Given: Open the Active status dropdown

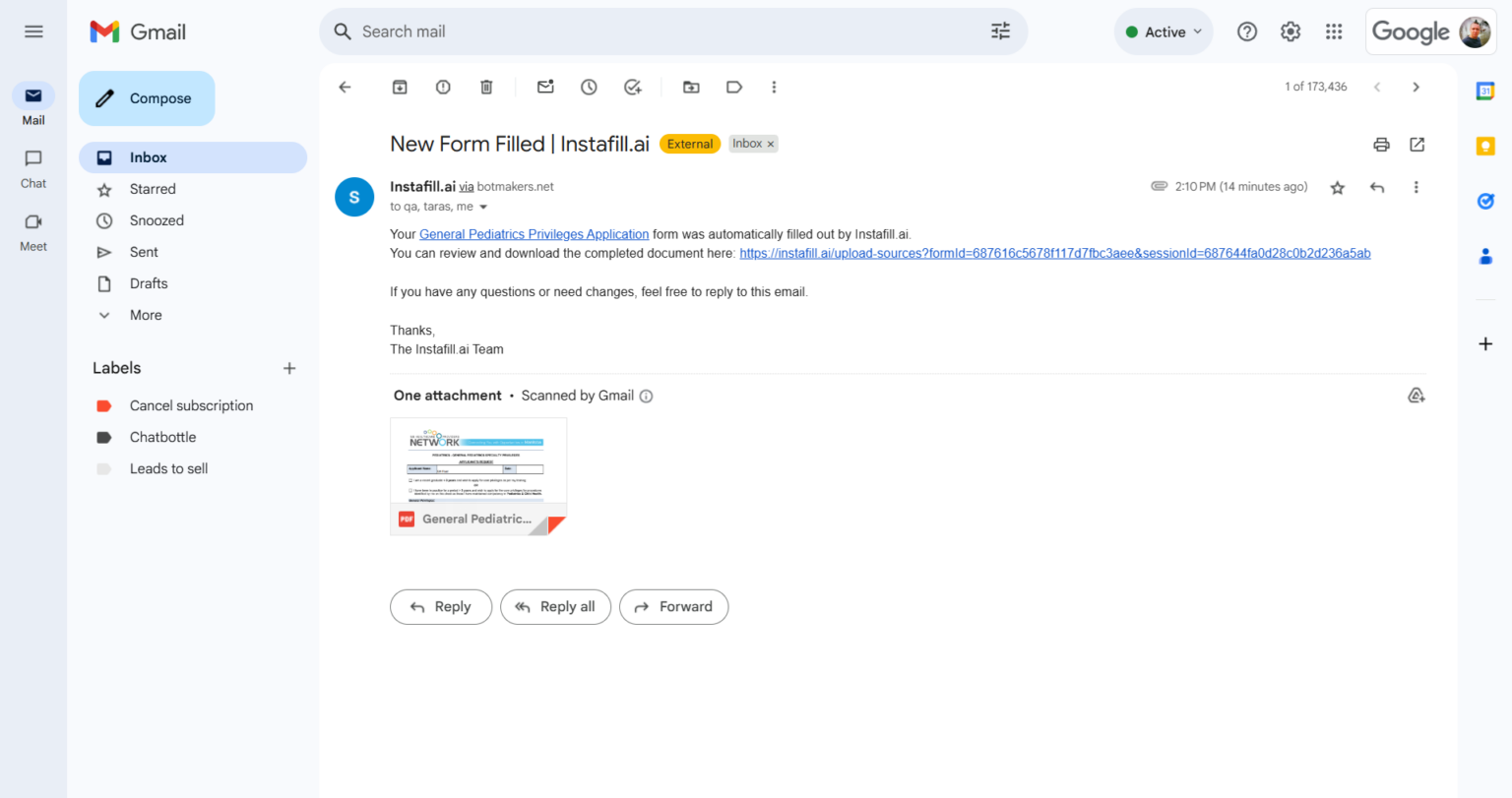Looking at the screenshot, I should tap(1164, 31).
